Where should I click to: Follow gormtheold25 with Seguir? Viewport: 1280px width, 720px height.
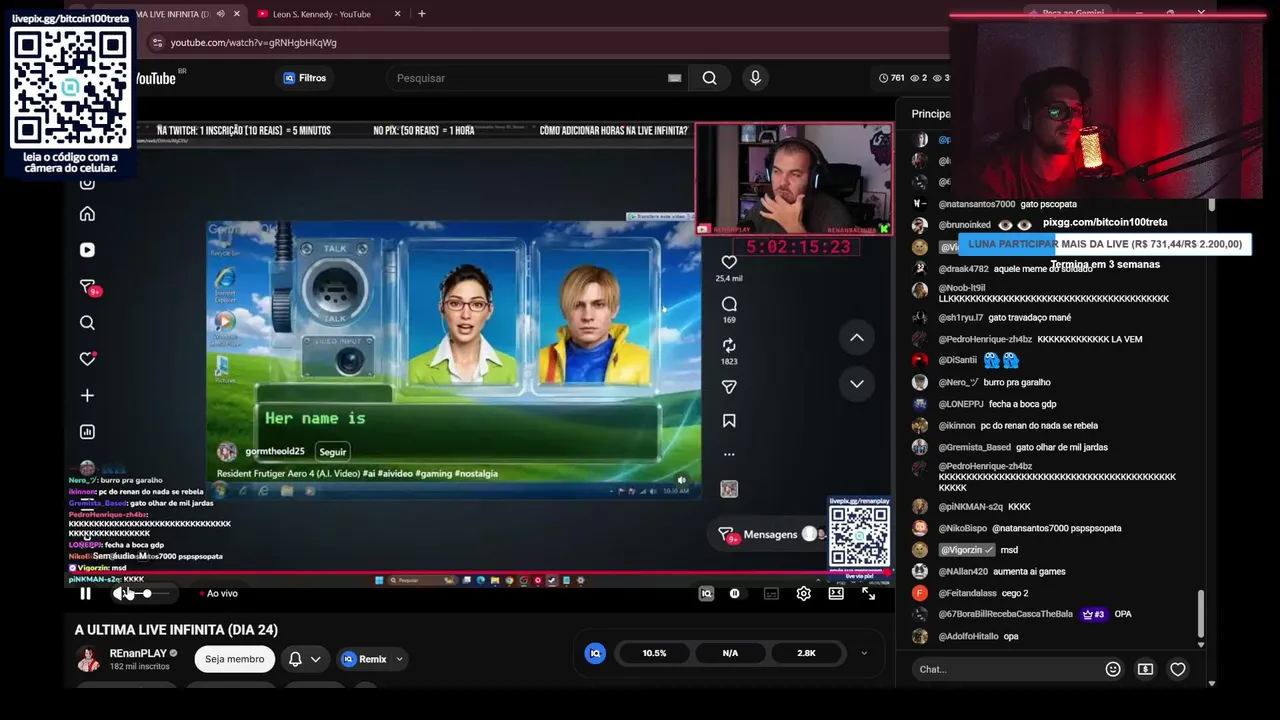click(x=333, y=452)
